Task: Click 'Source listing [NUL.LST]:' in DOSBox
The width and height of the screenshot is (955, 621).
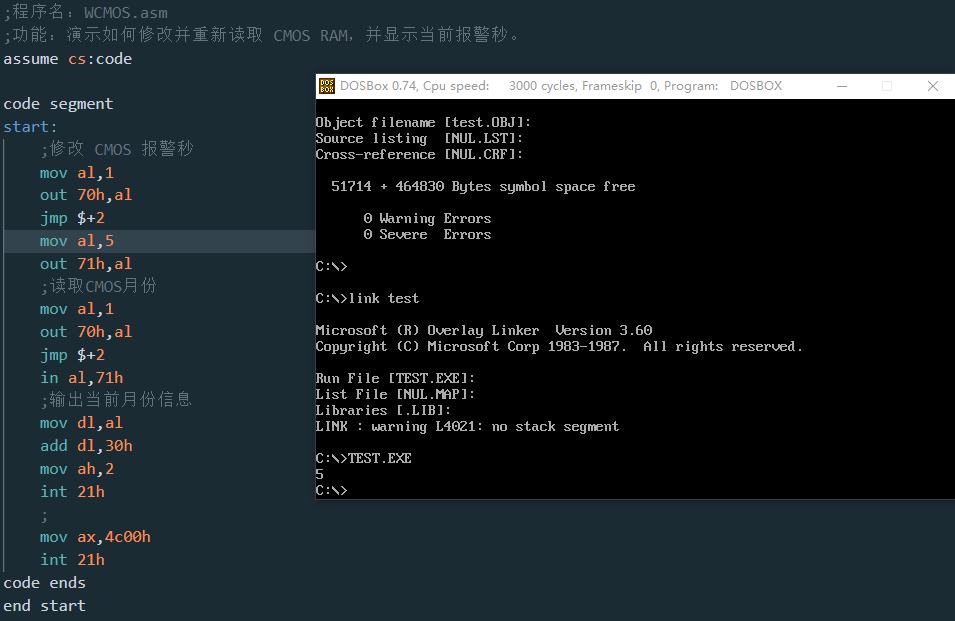Action: tap(419, 138)
